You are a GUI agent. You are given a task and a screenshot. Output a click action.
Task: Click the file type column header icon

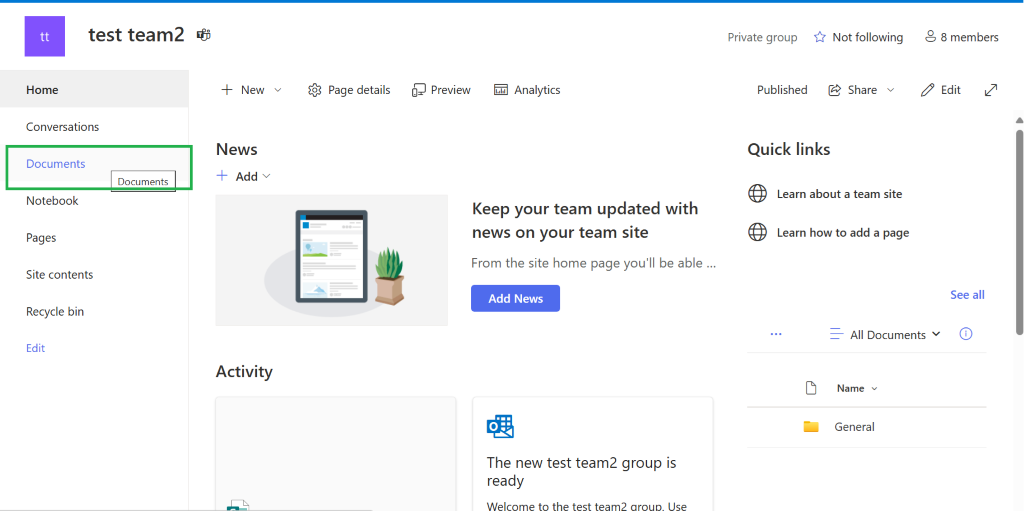click(x=811, y=388)
